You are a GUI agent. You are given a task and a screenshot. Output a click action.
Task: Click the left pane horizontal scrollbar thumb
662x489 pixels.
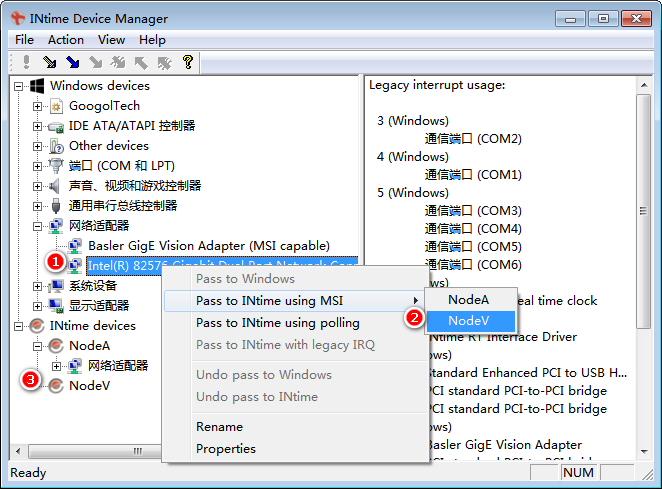[95, 451]
